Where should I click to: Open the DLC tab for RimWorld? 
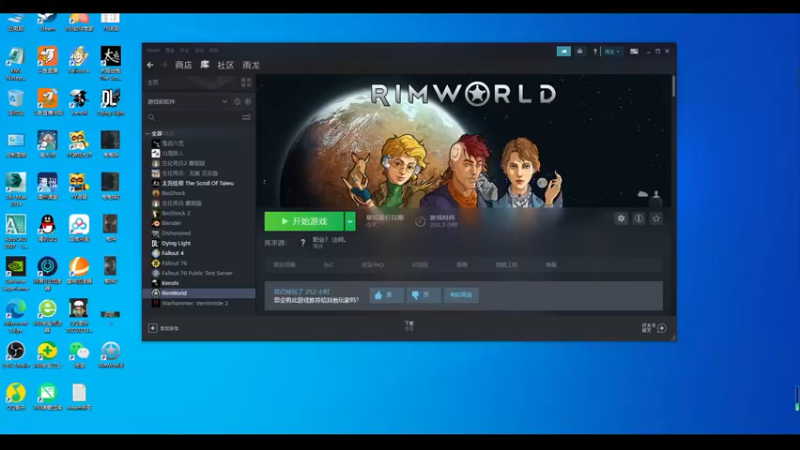329,265
